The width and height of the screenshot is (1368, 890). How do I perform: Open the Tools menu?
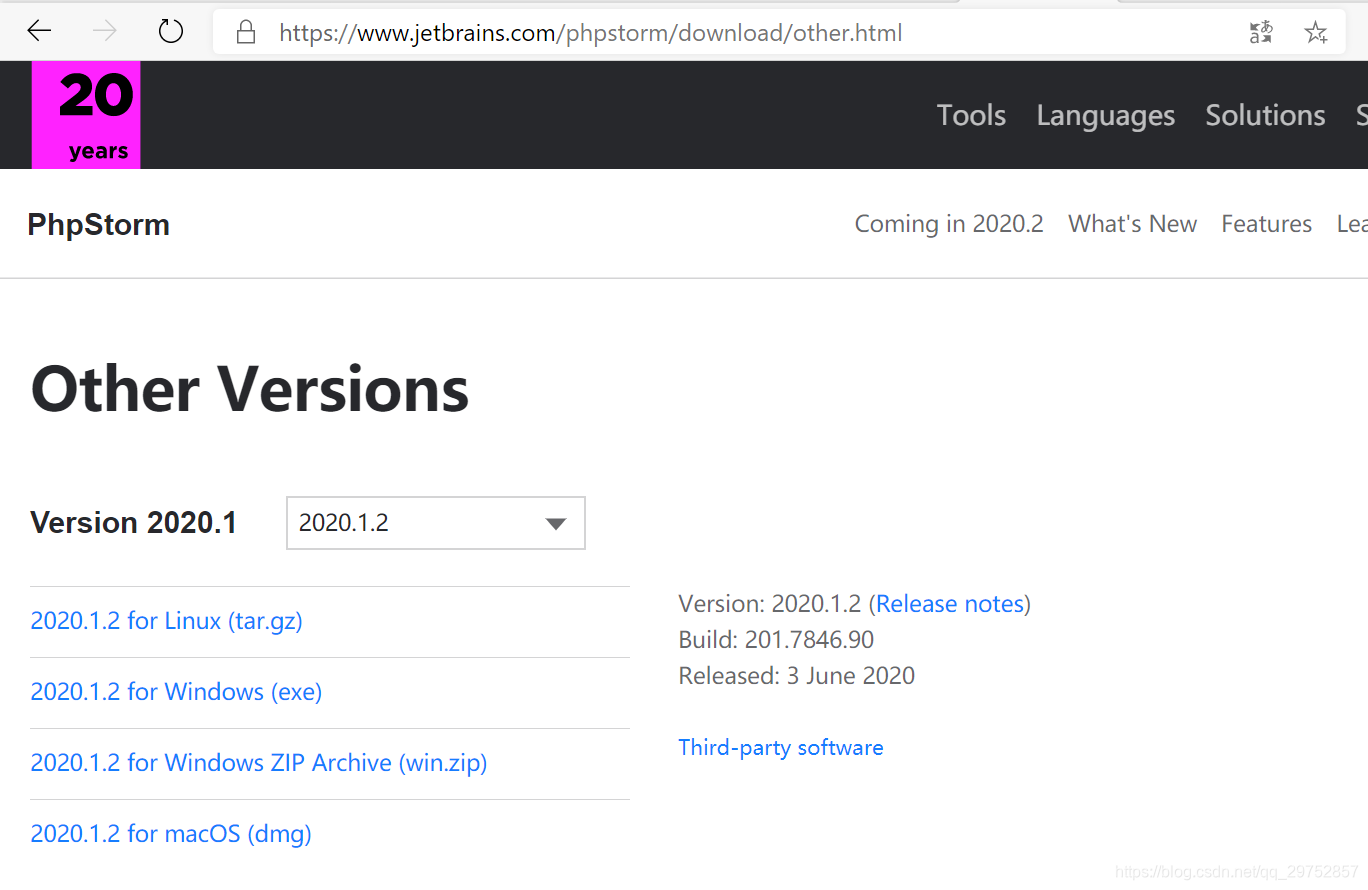(971, 115)
